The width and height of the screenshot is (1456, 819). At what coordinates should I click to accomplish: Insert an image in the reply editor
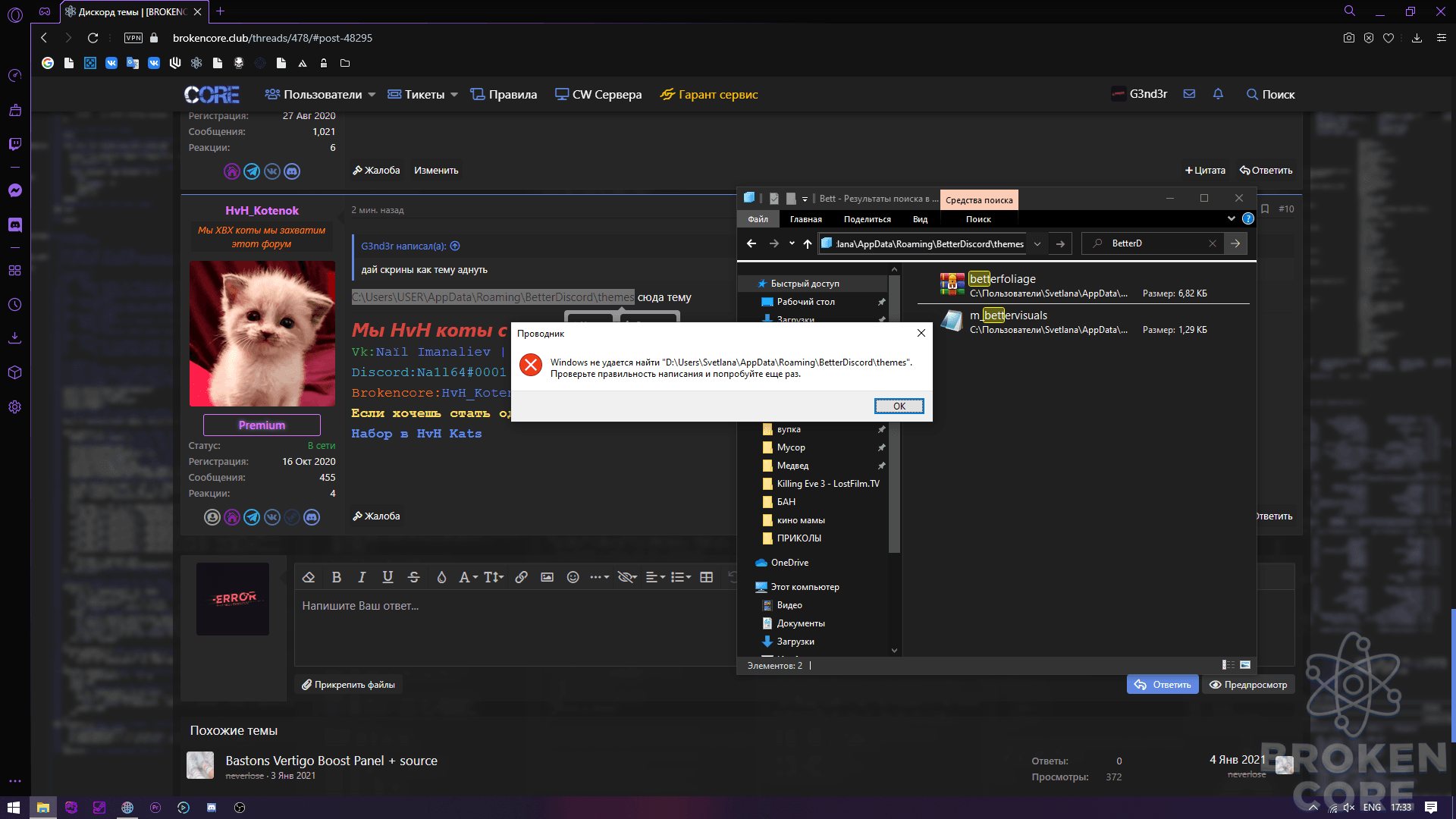547,577
